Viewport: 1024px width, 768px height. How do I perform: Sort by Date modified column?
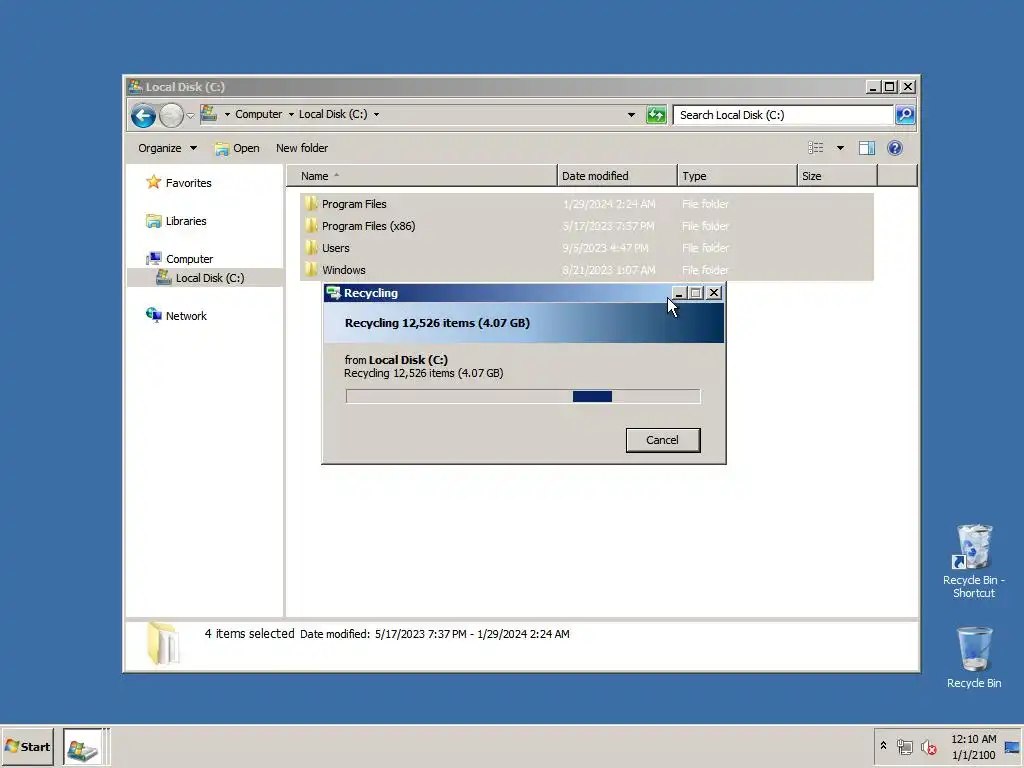coord(617,176)
